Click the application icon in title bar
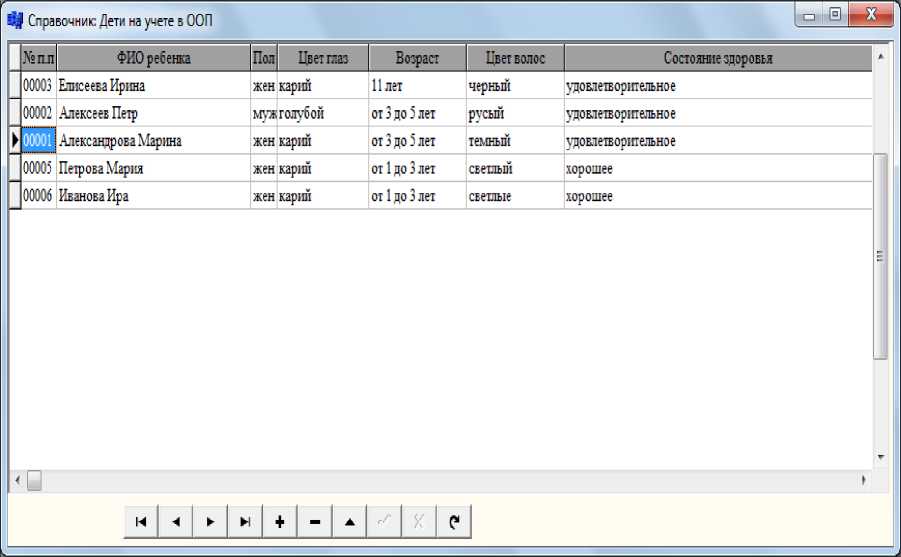This screenshot has width=901, height=557. (15, 20)
